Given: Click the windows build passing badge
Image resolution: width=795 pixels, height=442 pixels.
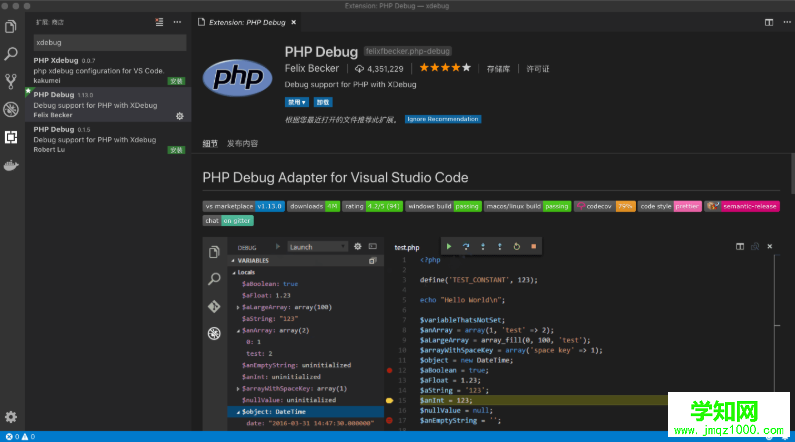Looking at the screenshot, I should pos(444,206).
